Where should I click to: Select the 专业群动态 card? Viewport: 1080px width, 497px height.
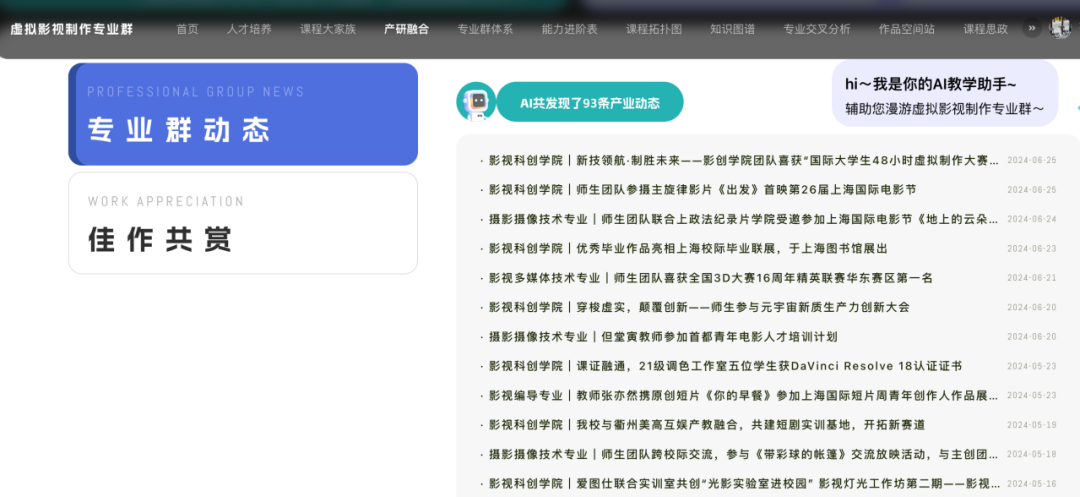tap(243, 114)
